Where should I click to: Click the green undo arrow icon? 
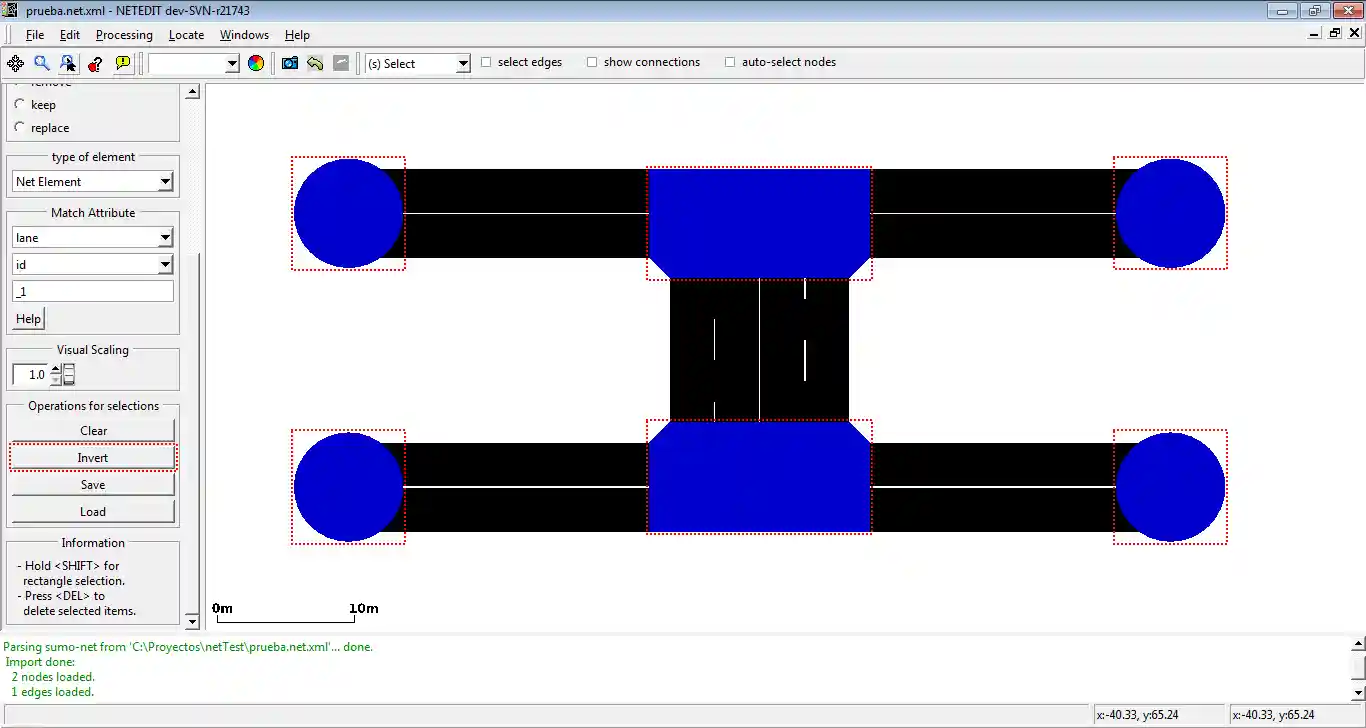(315, 63)
